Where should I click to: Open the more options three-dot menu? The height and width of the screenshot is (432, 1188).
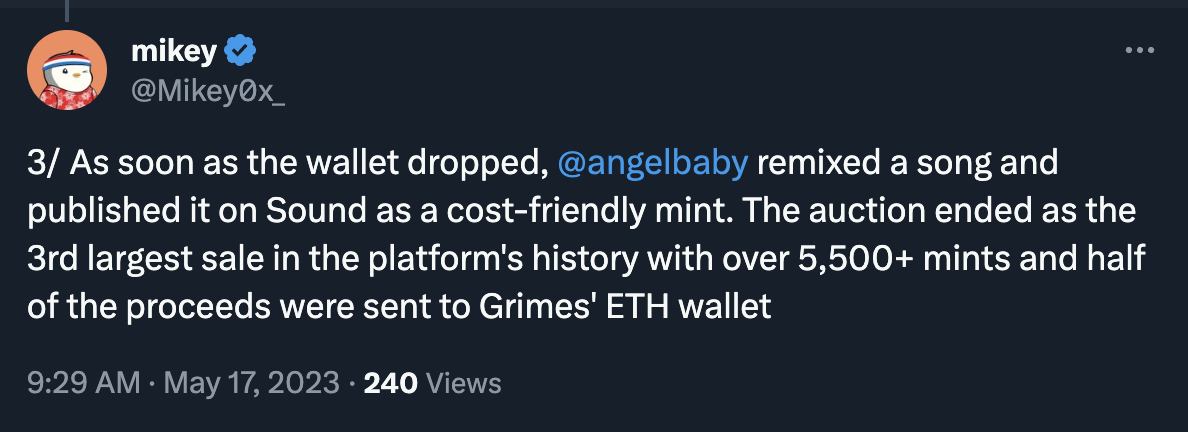click(1138, 49)
